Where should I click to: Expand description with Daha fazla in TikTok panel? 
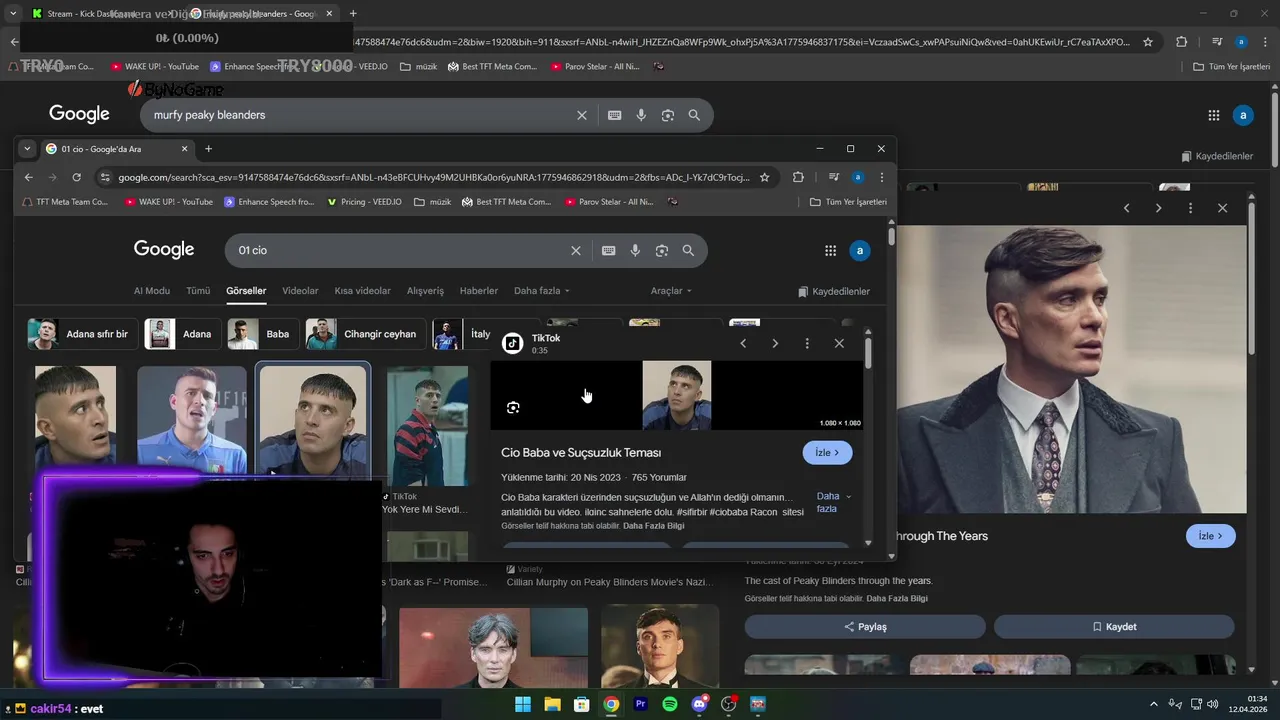point(833,502)
